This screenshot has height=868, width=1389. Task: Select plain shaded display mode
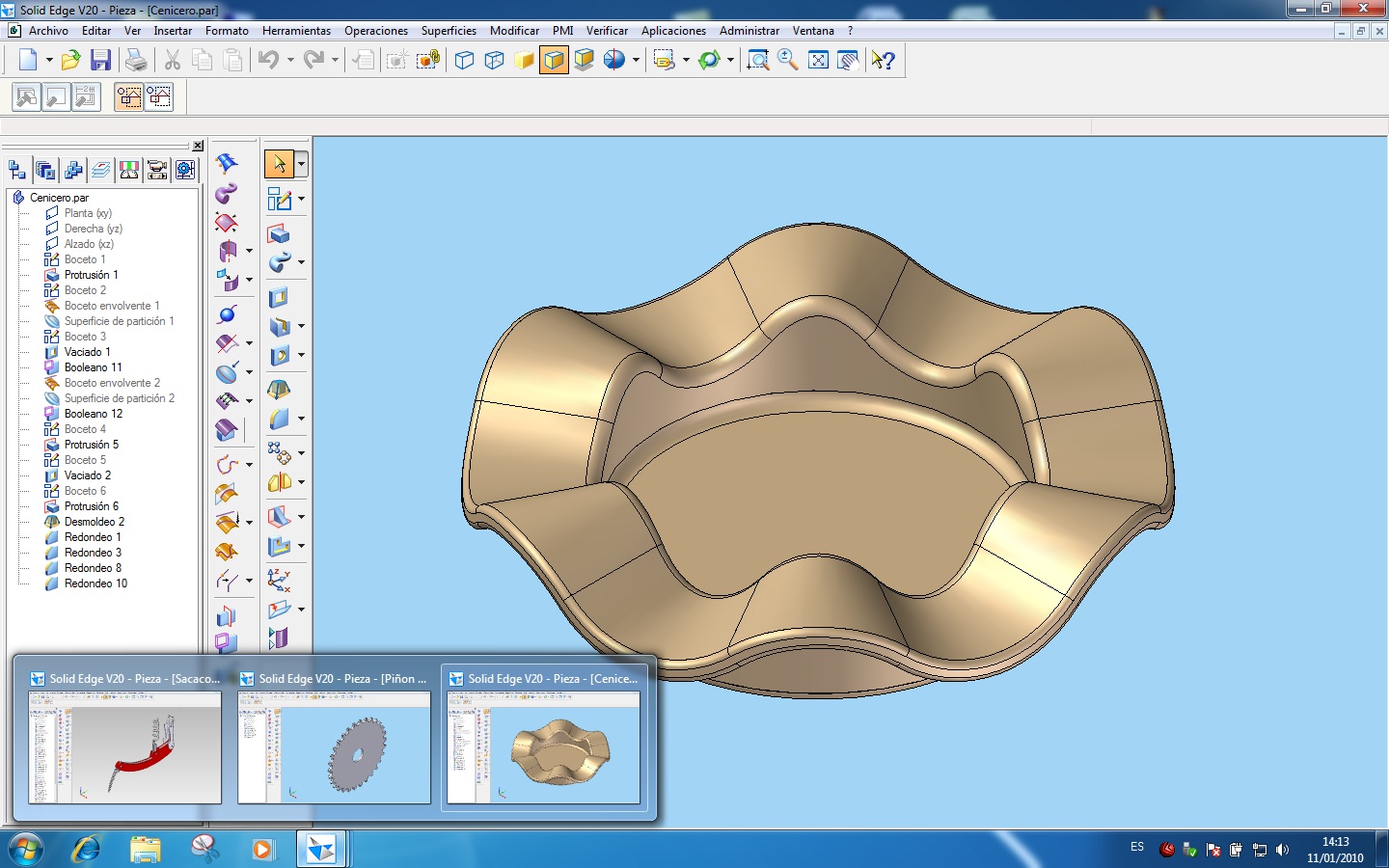[524, 60]
